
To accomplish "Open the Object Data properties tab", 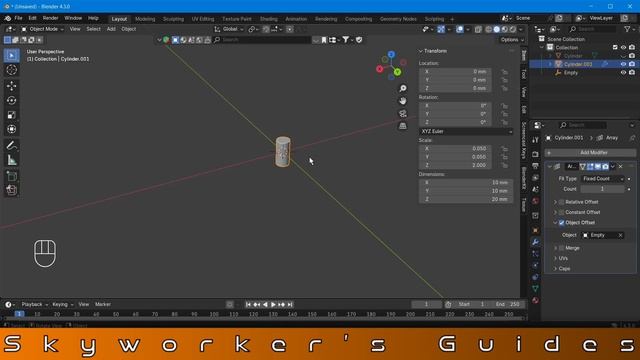I will [535, 289].
